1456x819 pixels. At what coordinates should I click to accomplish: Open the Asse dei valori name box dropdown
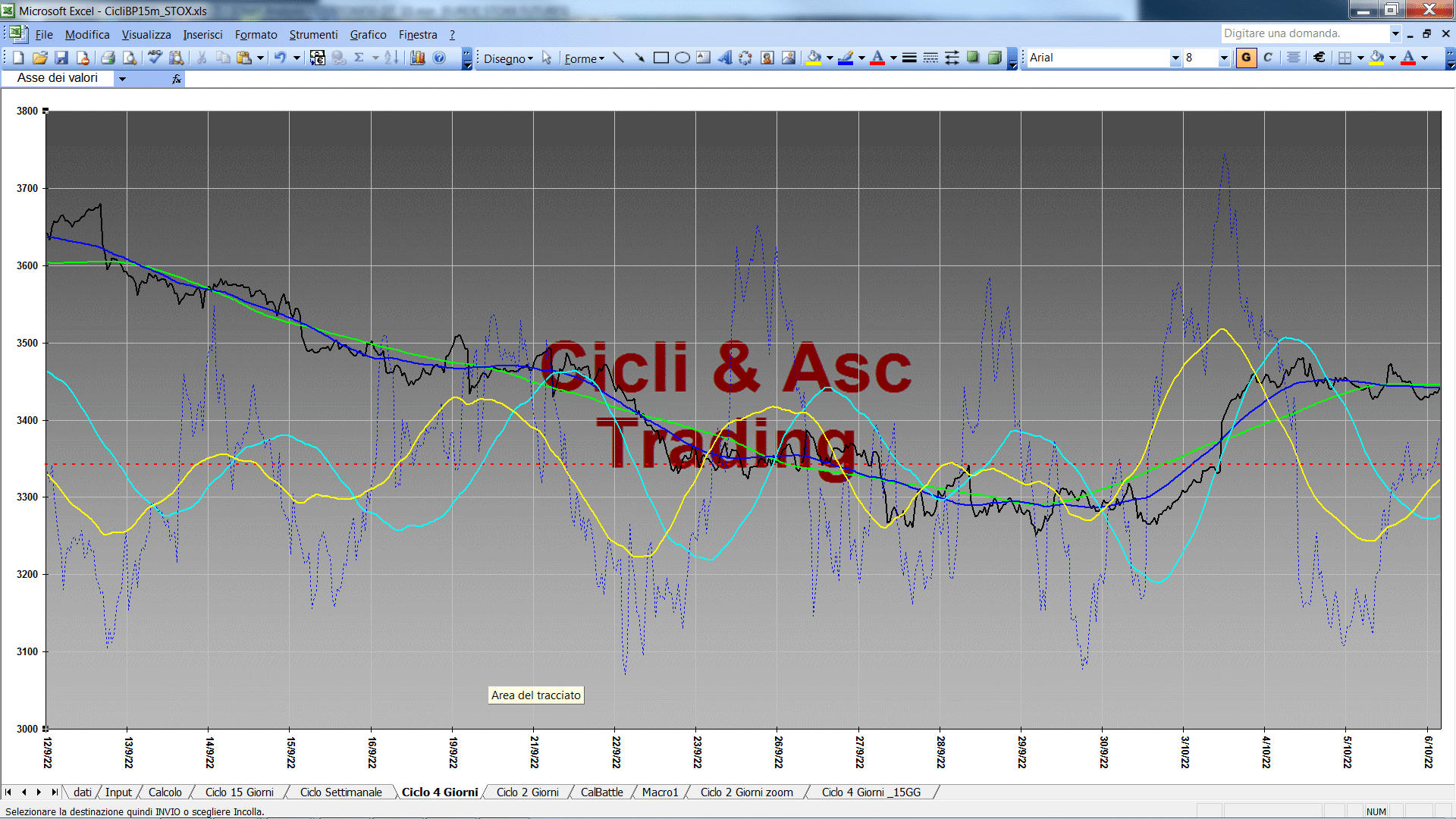pos(122,78)
